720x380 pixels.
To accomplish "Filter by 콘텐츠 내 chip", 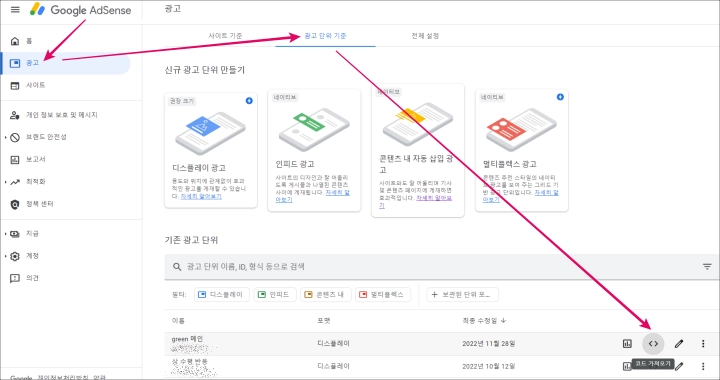I will (326, 295).
